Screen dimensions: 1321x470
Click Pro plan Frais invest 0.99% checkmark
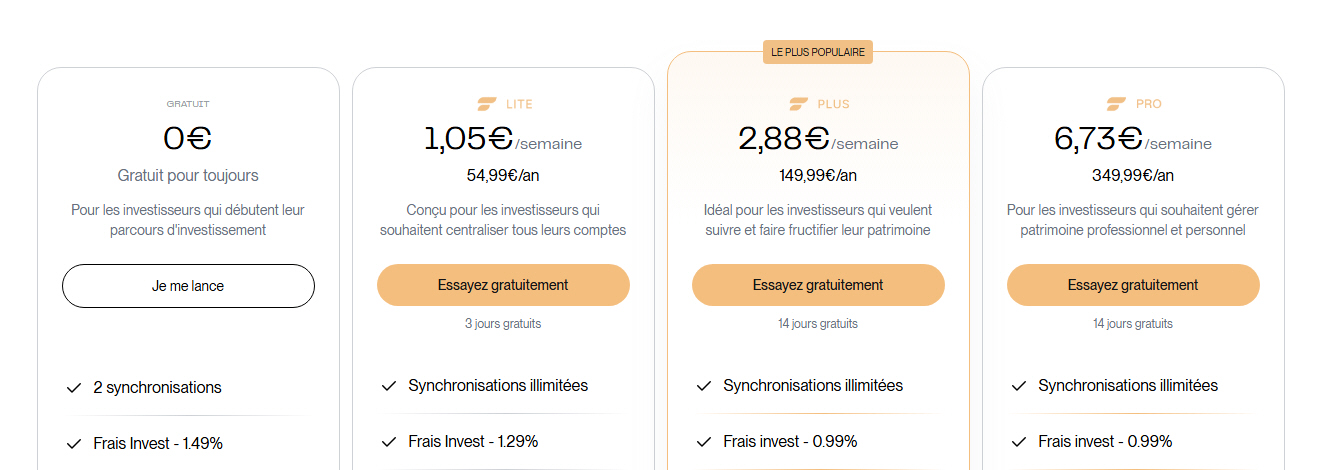1018,442
